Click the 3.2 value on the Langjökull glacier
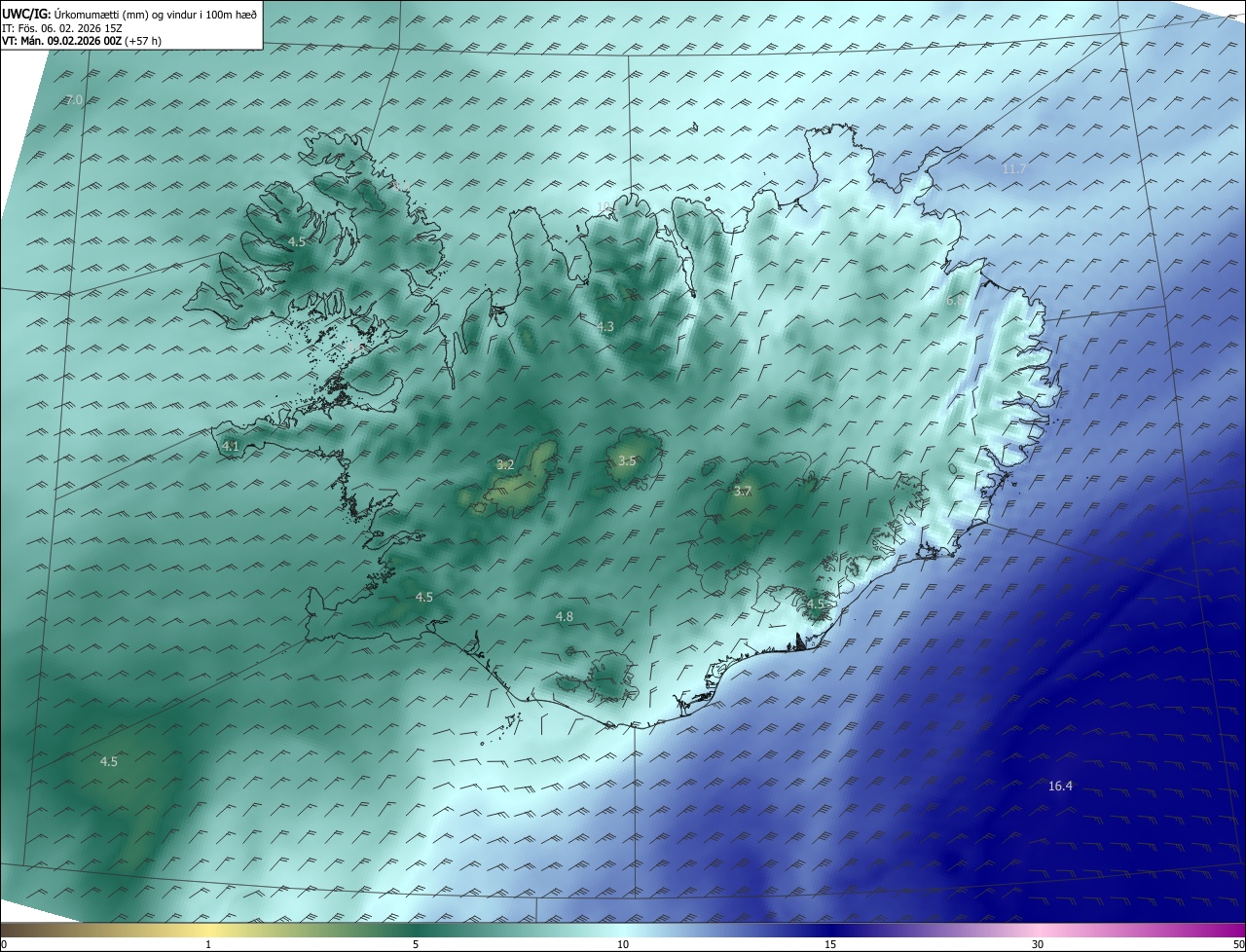Viewport: 1246px width, 952px height. pyautogui.click(x=505, y=465)
